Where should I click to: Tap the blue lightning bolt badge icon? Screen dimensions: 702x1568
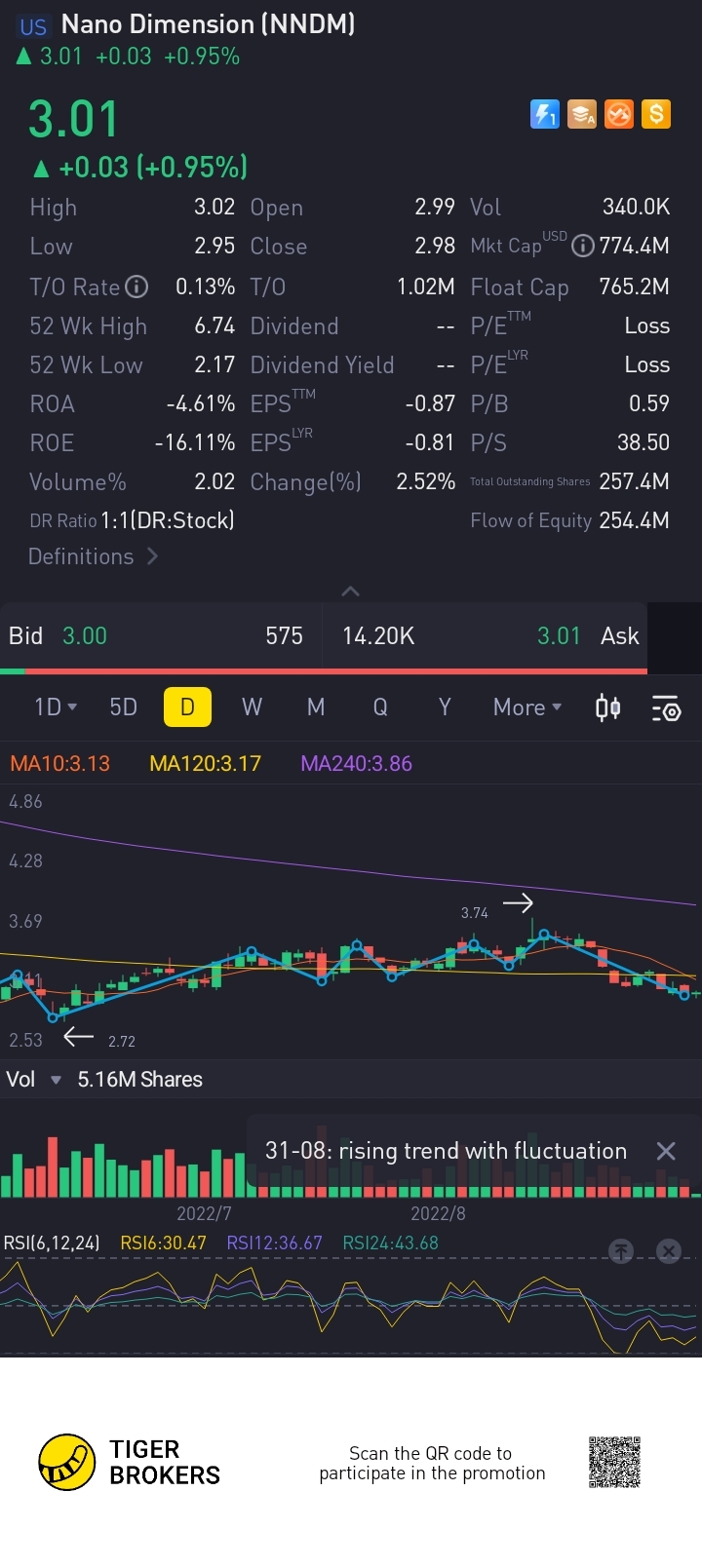click(544, 114)
